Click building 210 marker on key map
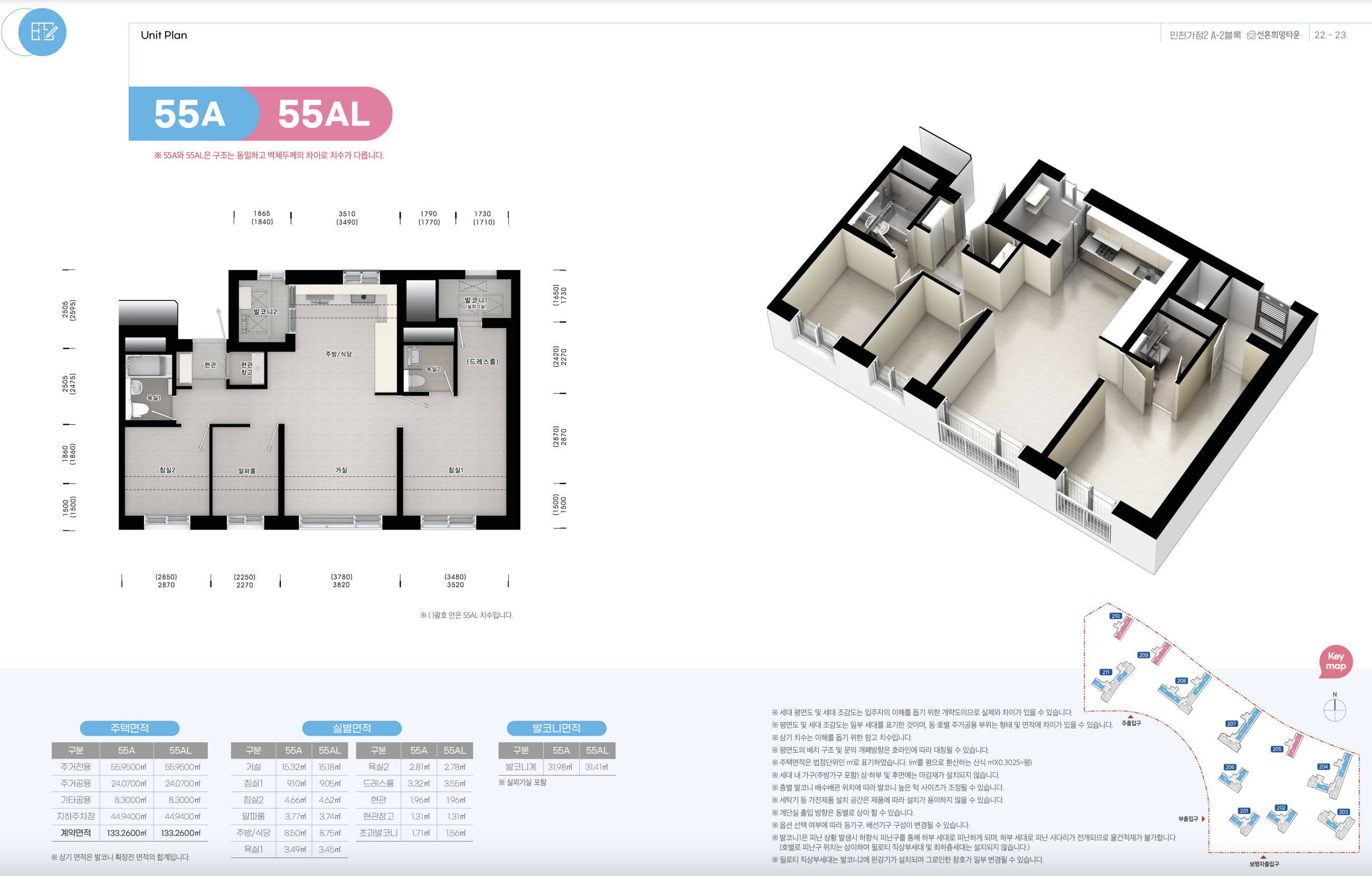 [x=1115, y=616]
